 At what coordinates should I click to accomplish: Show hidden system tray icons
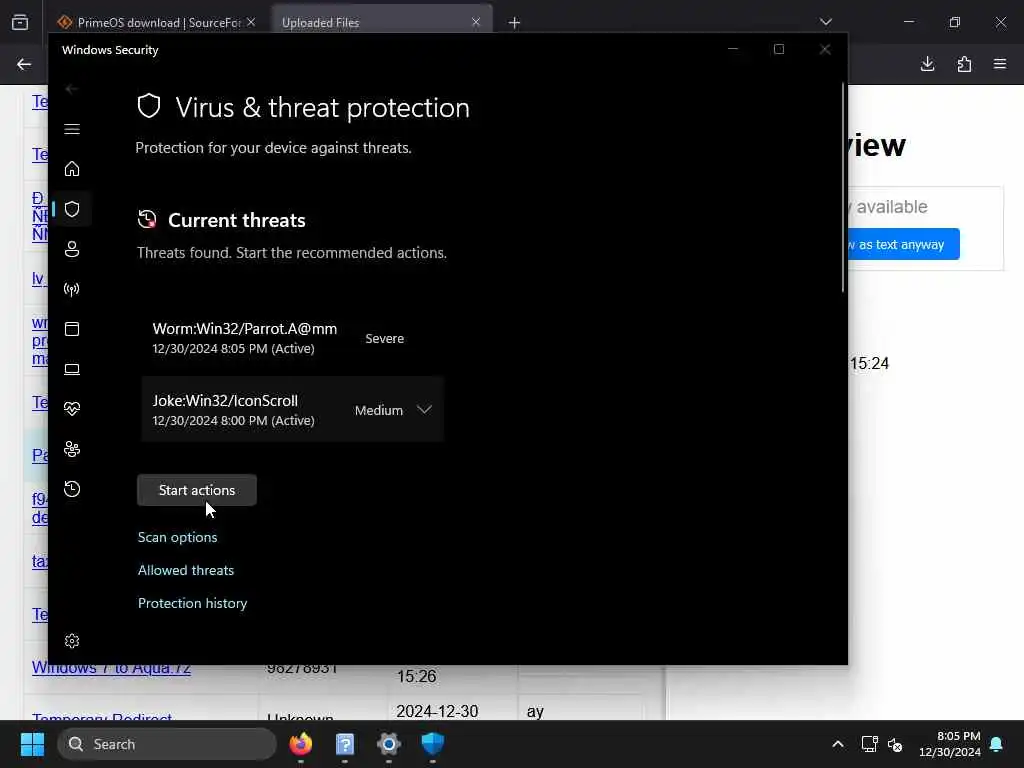[x=838, y=744]
